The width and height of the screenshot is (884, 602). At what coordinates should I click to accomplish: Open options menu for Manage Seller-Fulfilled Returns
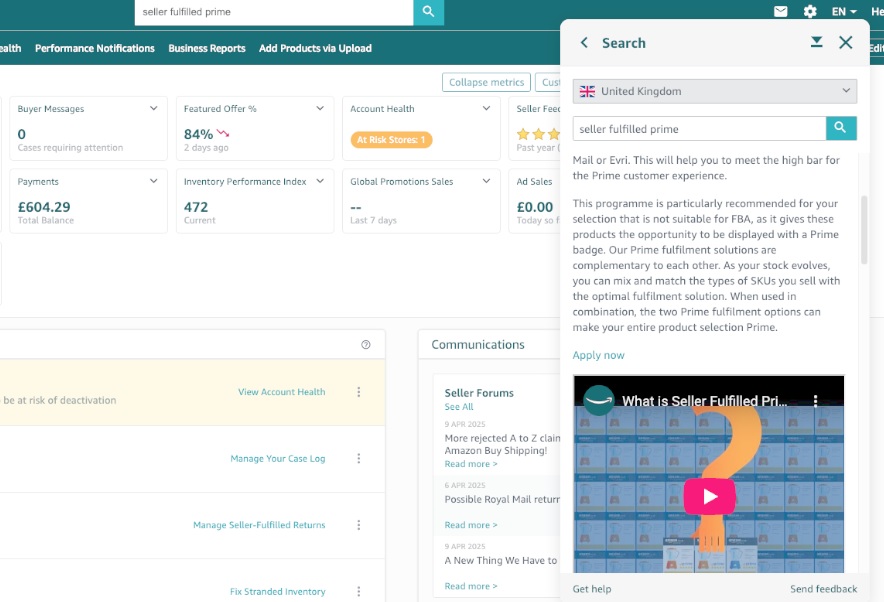pyautogui.click(x=359, y=525)
